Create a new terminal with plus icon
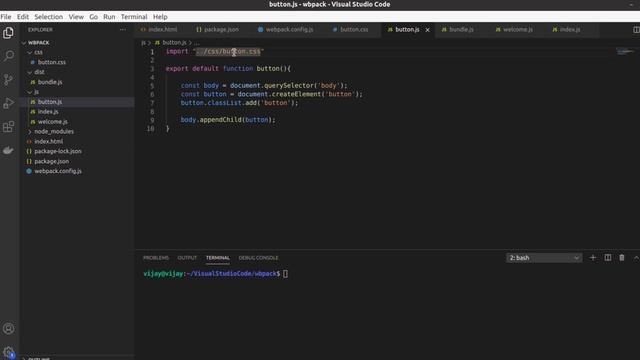The height and width of the screenshot is (360, 640). coord(593,258)
